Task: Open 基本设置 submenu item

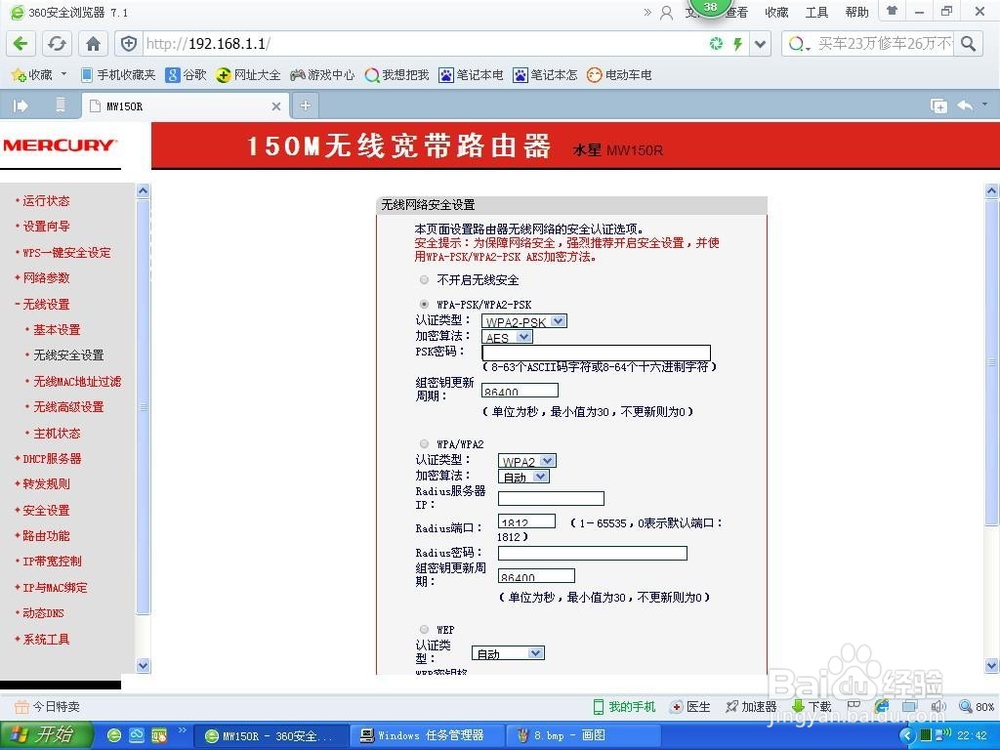Action: click(57, 330)
